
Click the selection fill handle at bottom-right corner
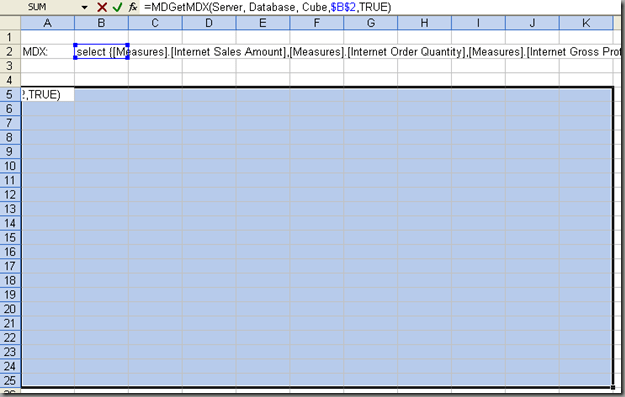[613, 387]
